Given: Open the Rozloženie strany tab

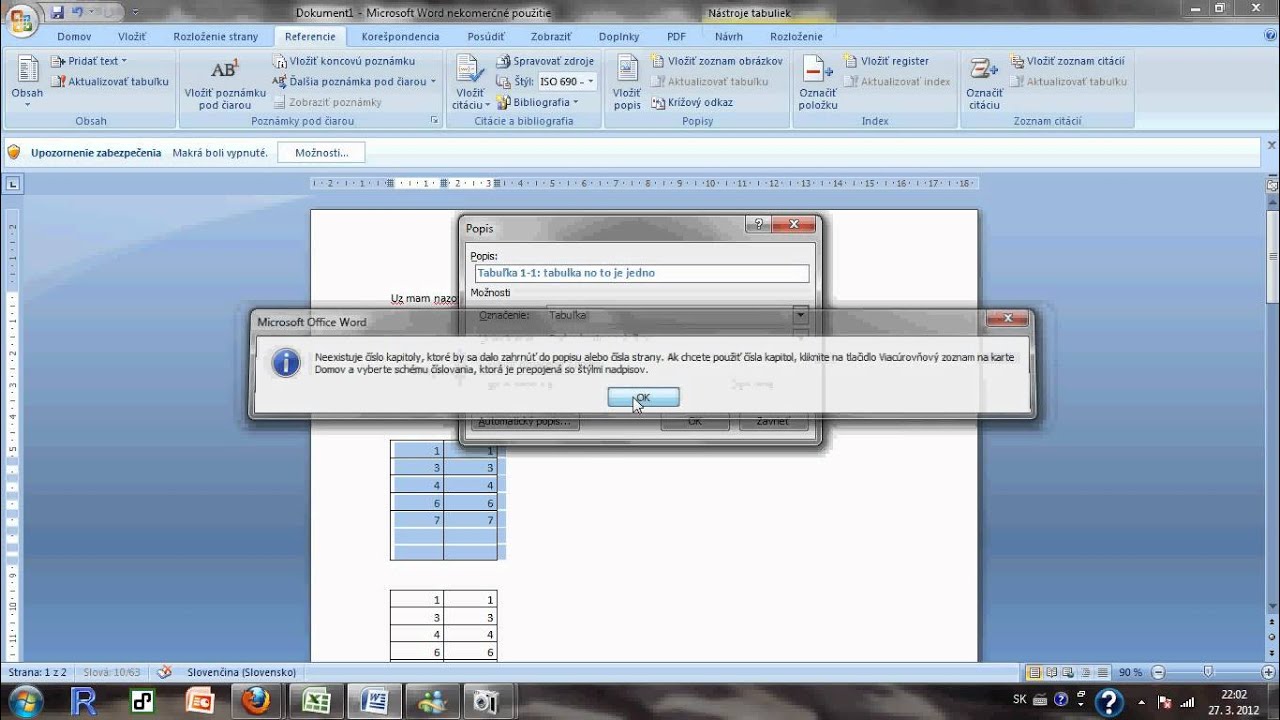Looking at the screenshot, I should (x=215, y=37).
